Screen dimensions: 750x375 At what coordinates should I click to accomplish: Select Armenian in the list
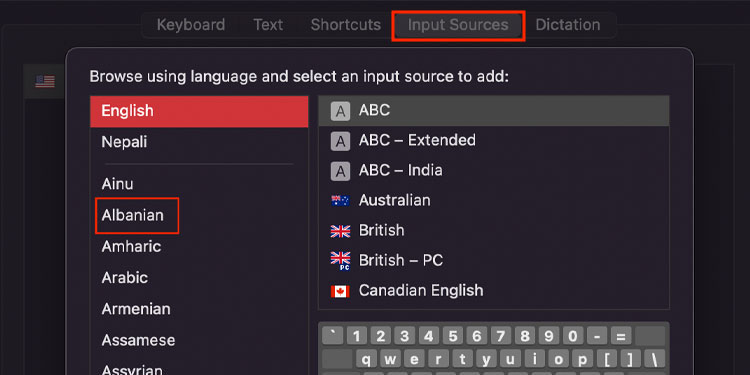199,309
